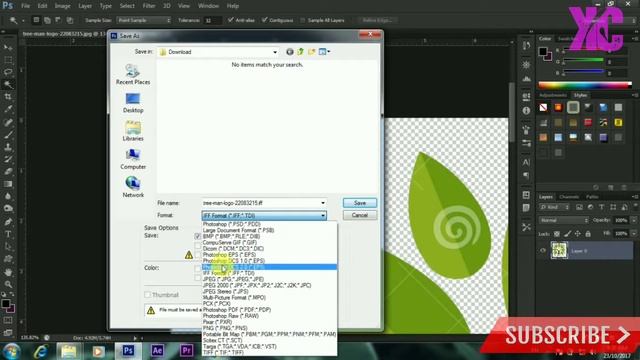The width and height of the screenshot is (640, 360).
Task: Select the Zoom tool
Action: click(x=8, y=284)
